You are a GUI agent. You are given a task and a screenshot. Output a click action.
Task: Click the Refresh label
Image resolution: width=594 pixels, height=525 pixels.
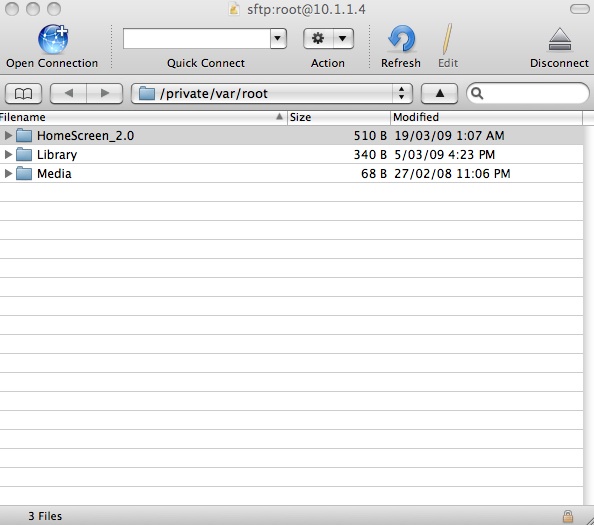(401, 63)
